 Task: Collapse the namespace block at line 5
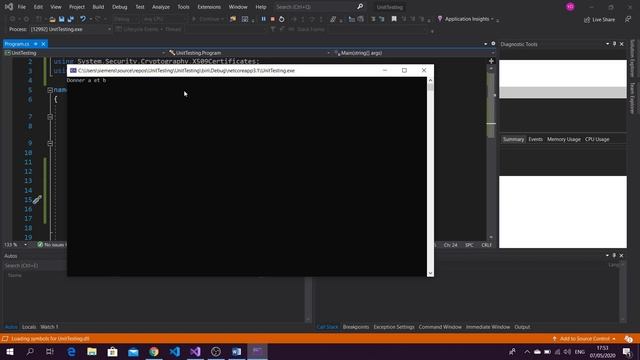(x=50, y=90)
